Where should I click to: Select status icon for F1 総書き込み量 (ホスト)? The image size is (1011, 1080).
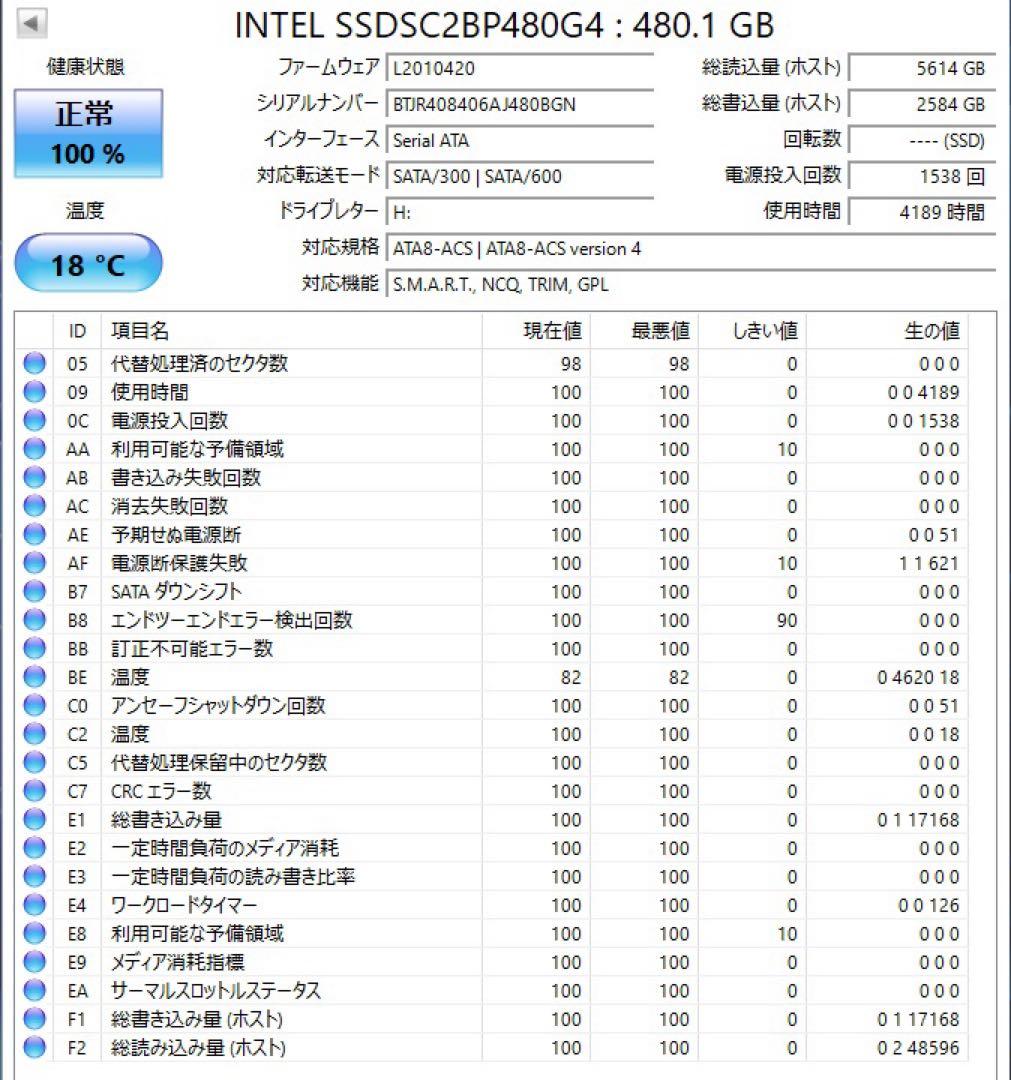tap(34, 1019)
